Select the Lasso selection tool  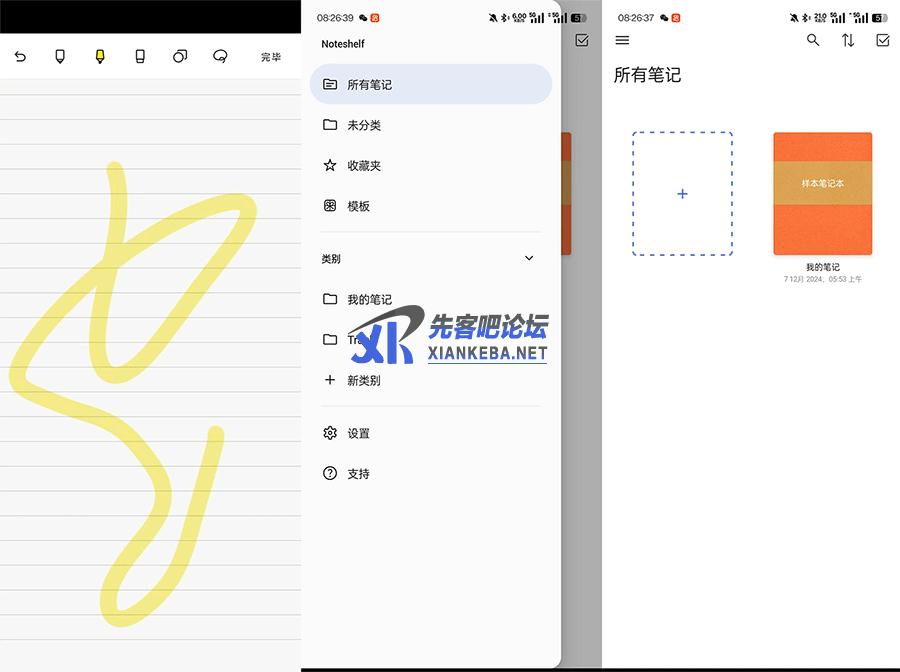[220, 57]
